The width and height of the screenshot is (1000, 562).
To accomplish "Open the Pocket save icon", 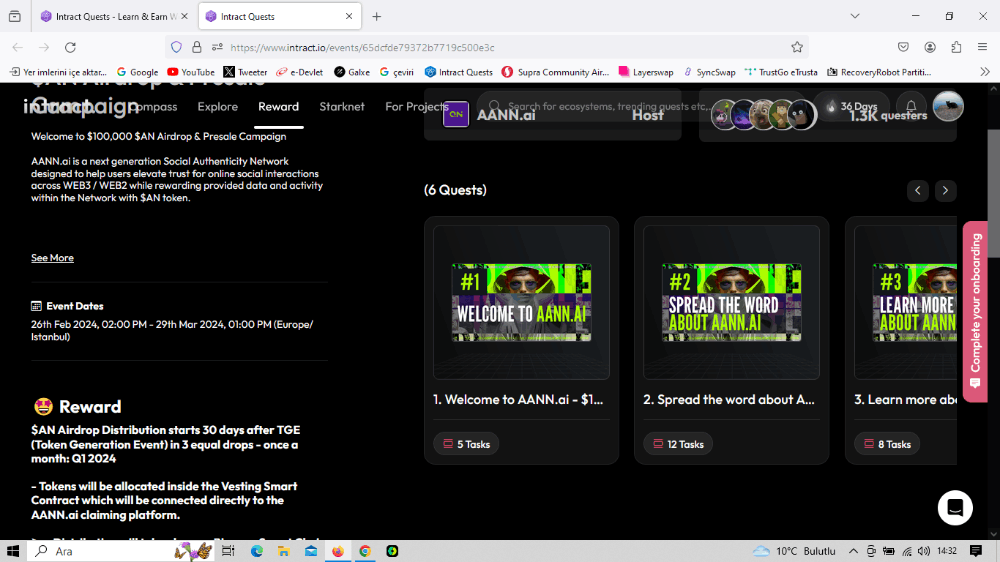I will 903,47.
